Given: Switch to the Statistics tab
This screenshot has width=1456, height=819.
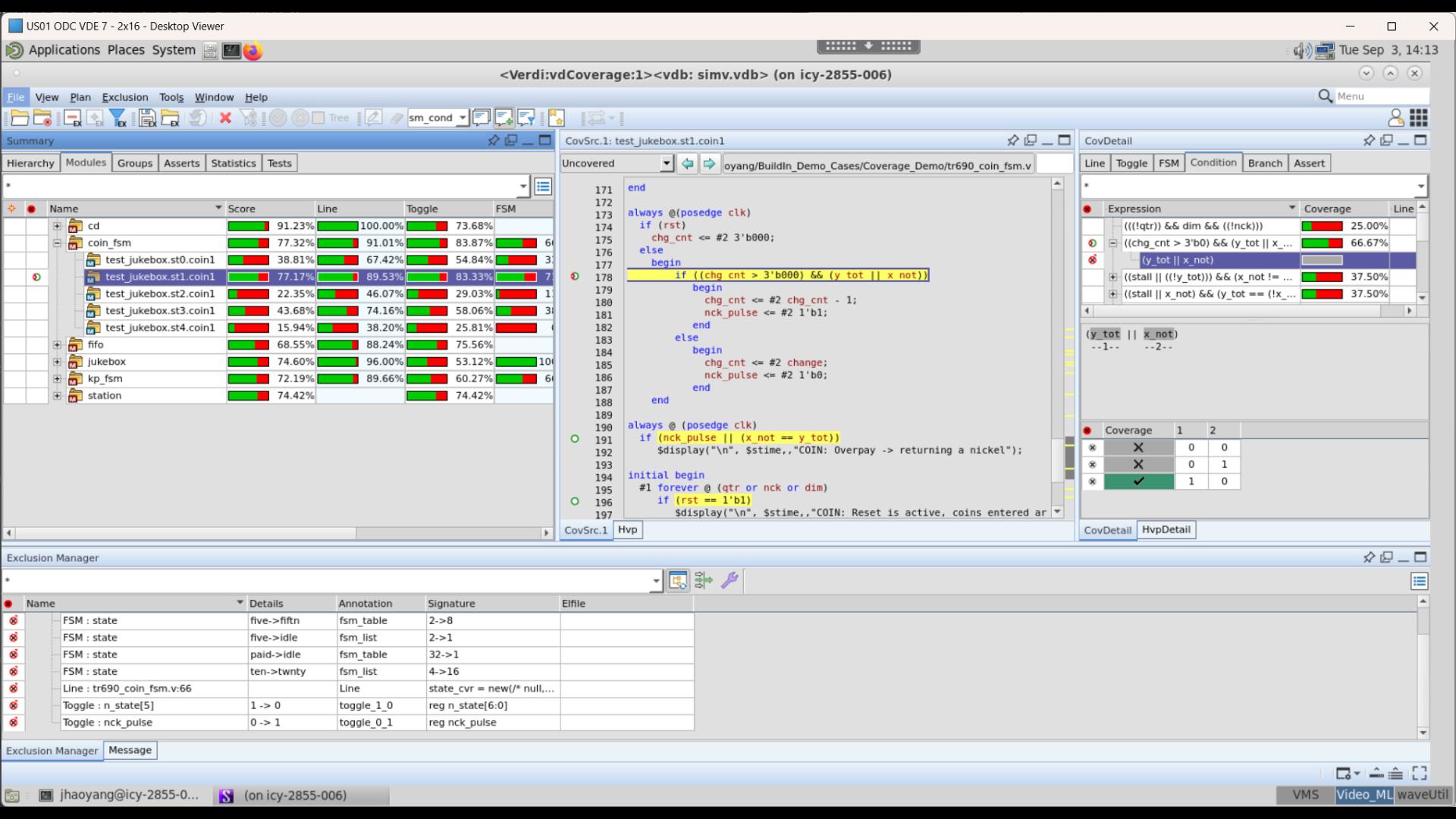Looking at the screenshot, I should point(234,163).
